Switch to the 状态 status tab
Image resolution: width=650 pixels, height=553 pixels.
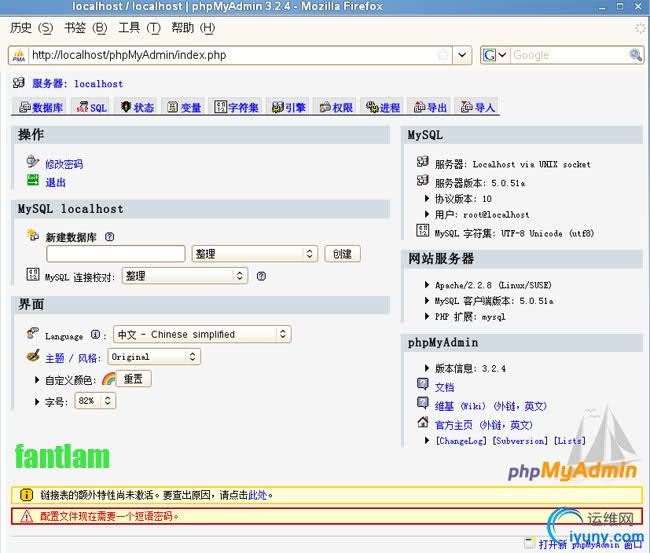(x=138, y=107)
